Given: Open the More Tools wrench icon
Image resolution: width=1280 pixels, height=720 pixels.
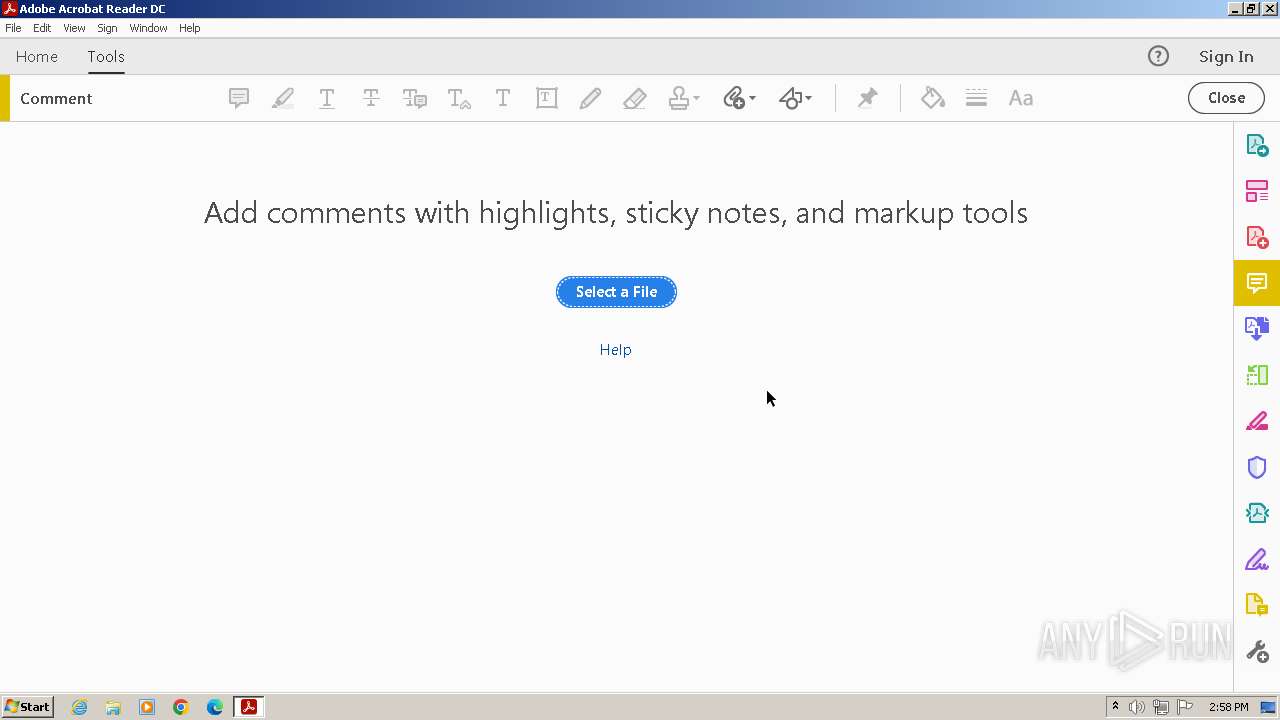Looking at the screenshot, I should [1257, 651].
